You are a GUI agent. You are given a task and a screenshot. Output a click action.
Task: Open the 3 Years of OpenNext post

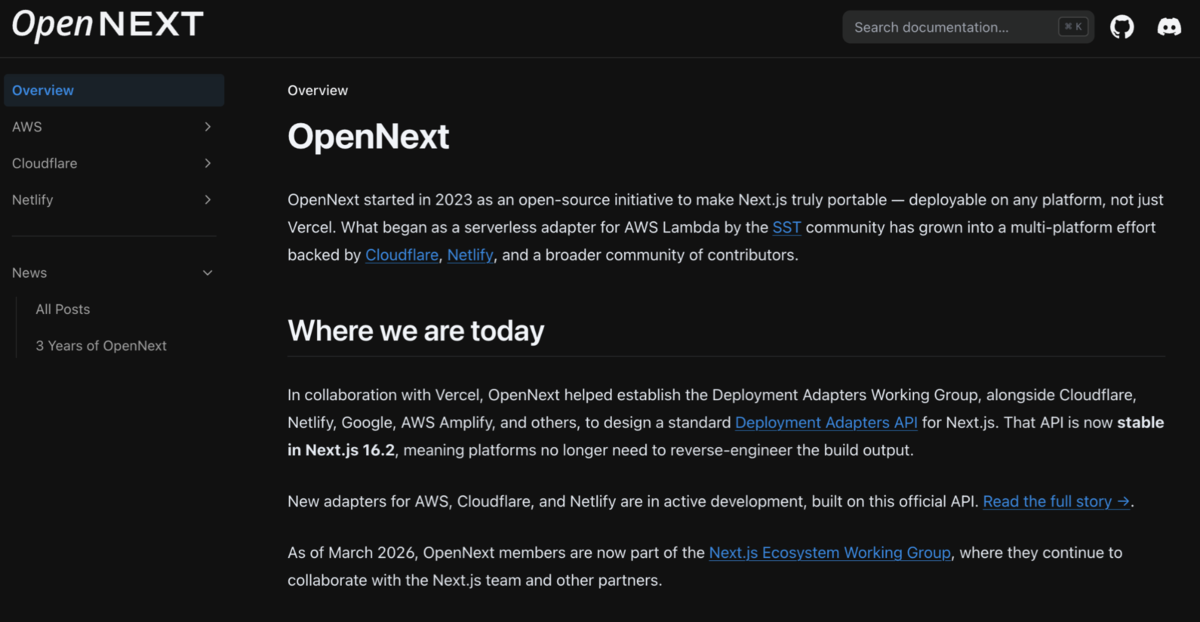point(101,346)
